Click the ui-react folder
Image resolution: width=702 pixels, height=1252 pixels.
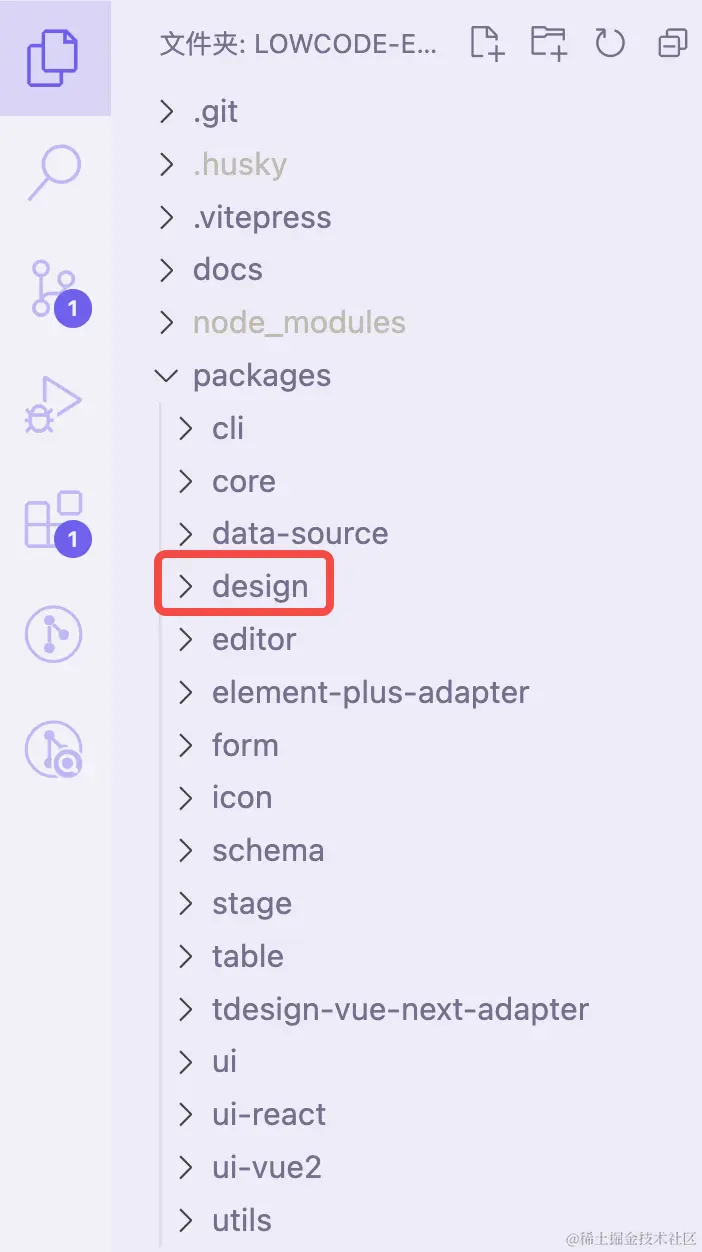click(x=269, y=1115)
